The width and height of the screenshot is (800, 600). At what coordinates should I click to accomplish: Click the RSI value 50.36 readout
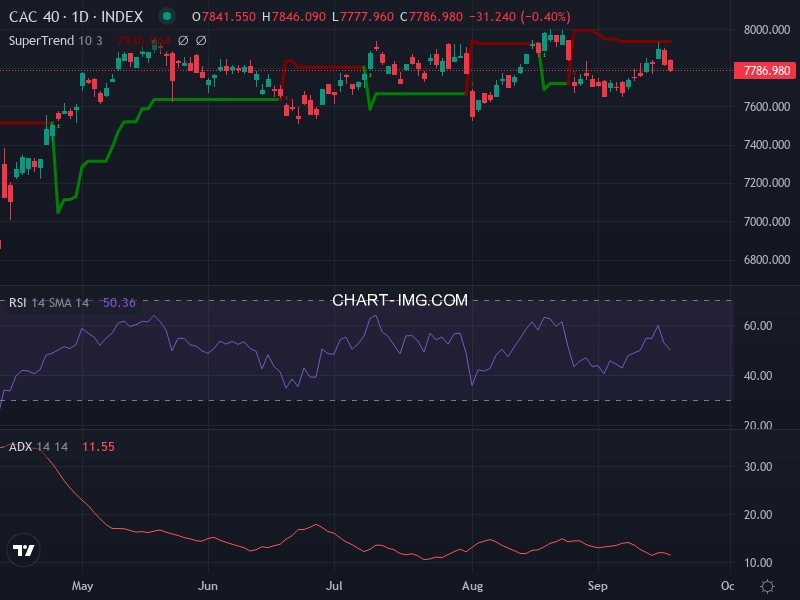[x=119, y=302]
